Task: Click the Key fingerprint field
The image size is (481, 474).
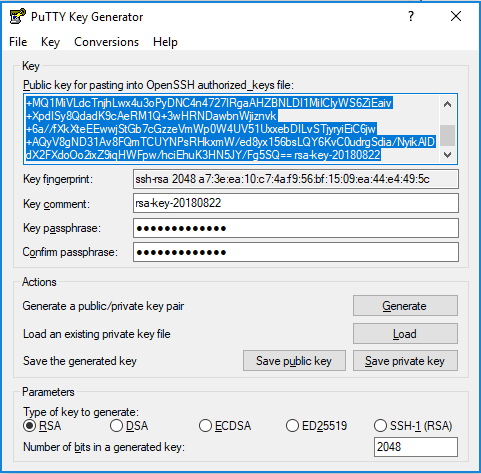Action: (x=296, y=179)
